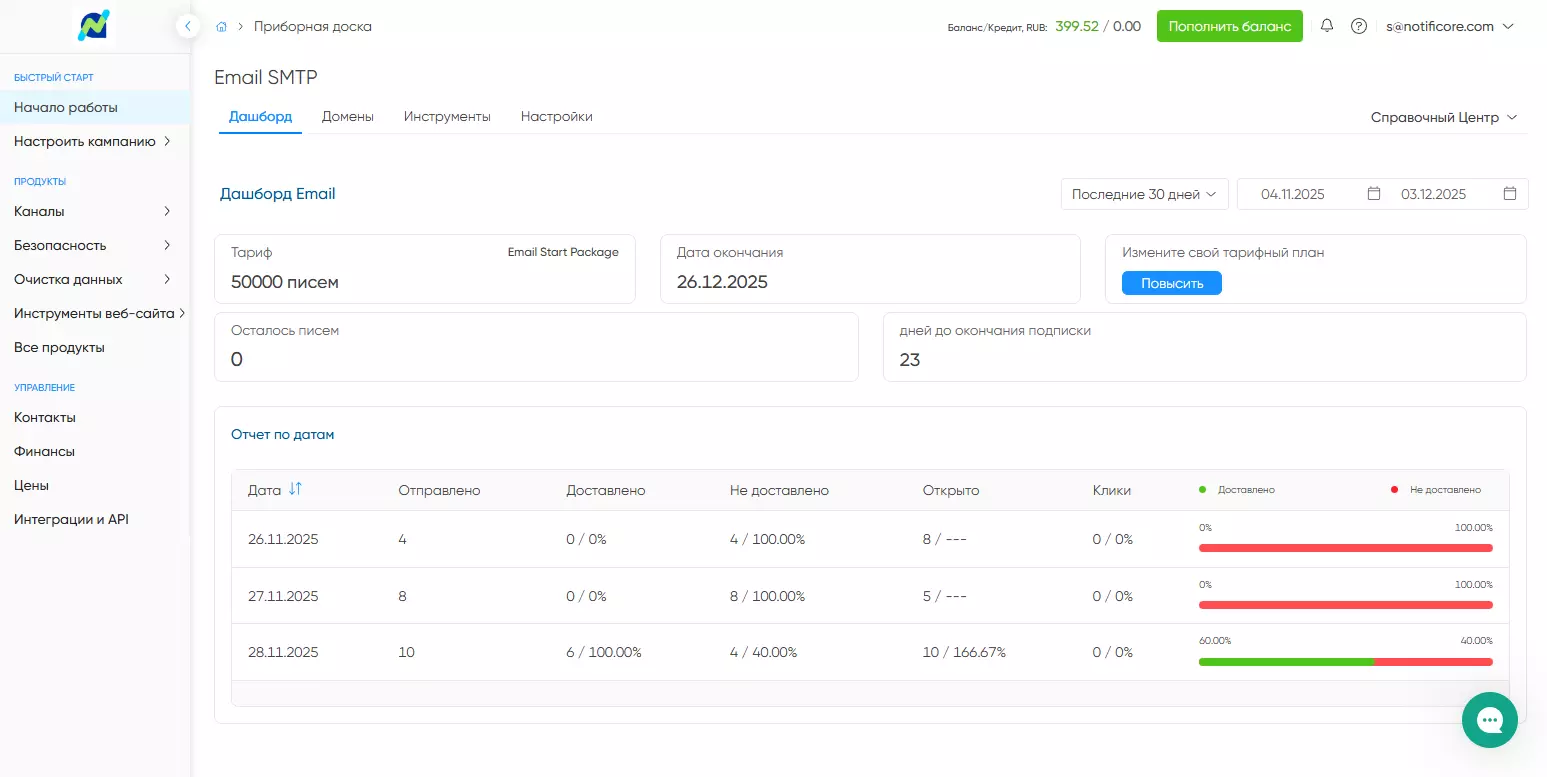Screen dimensions: 1547x777
Task: Open Финансы in the sidebar
Action: click(45, 451)
